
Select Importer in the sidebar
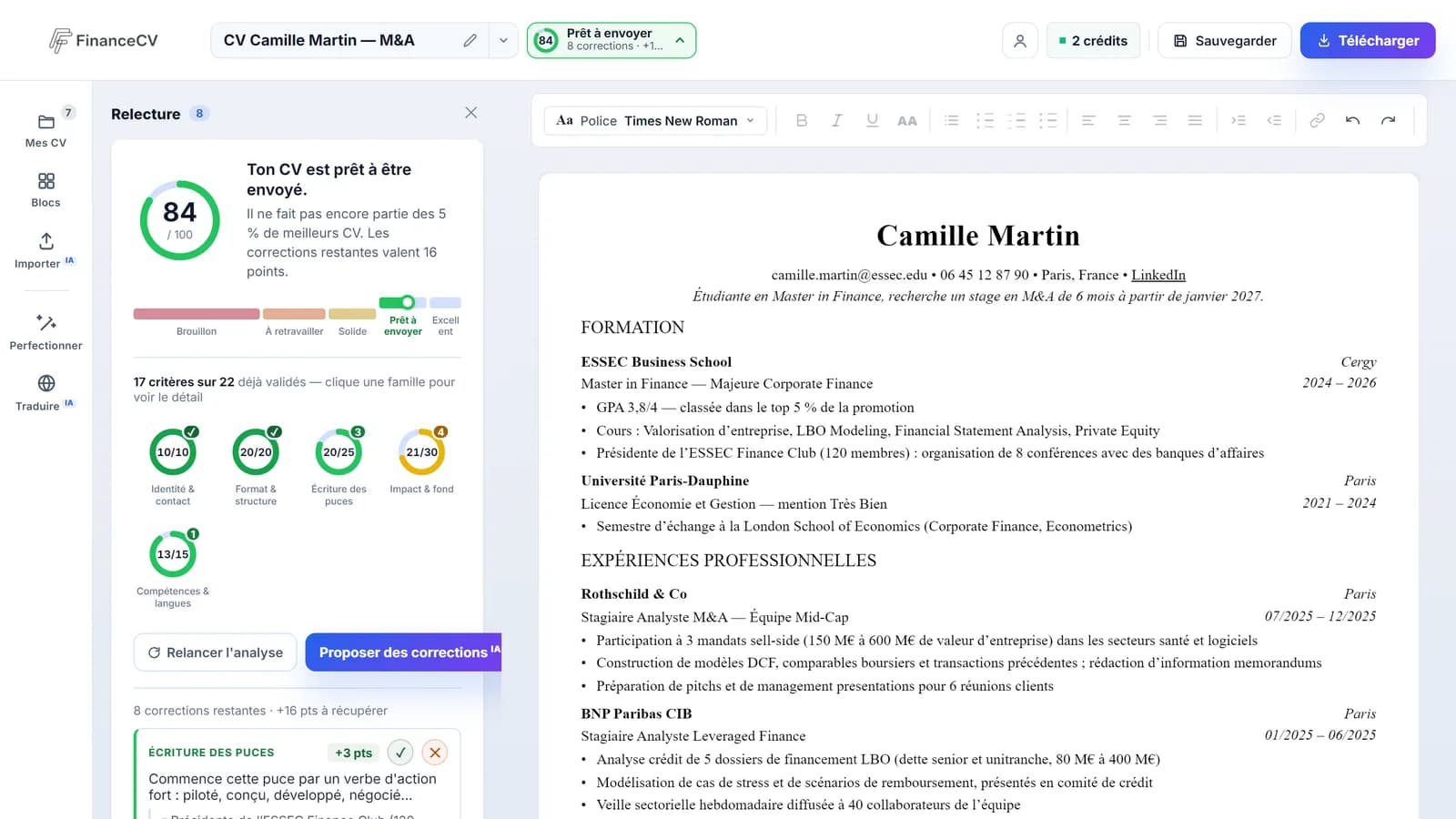coord(45,250)
